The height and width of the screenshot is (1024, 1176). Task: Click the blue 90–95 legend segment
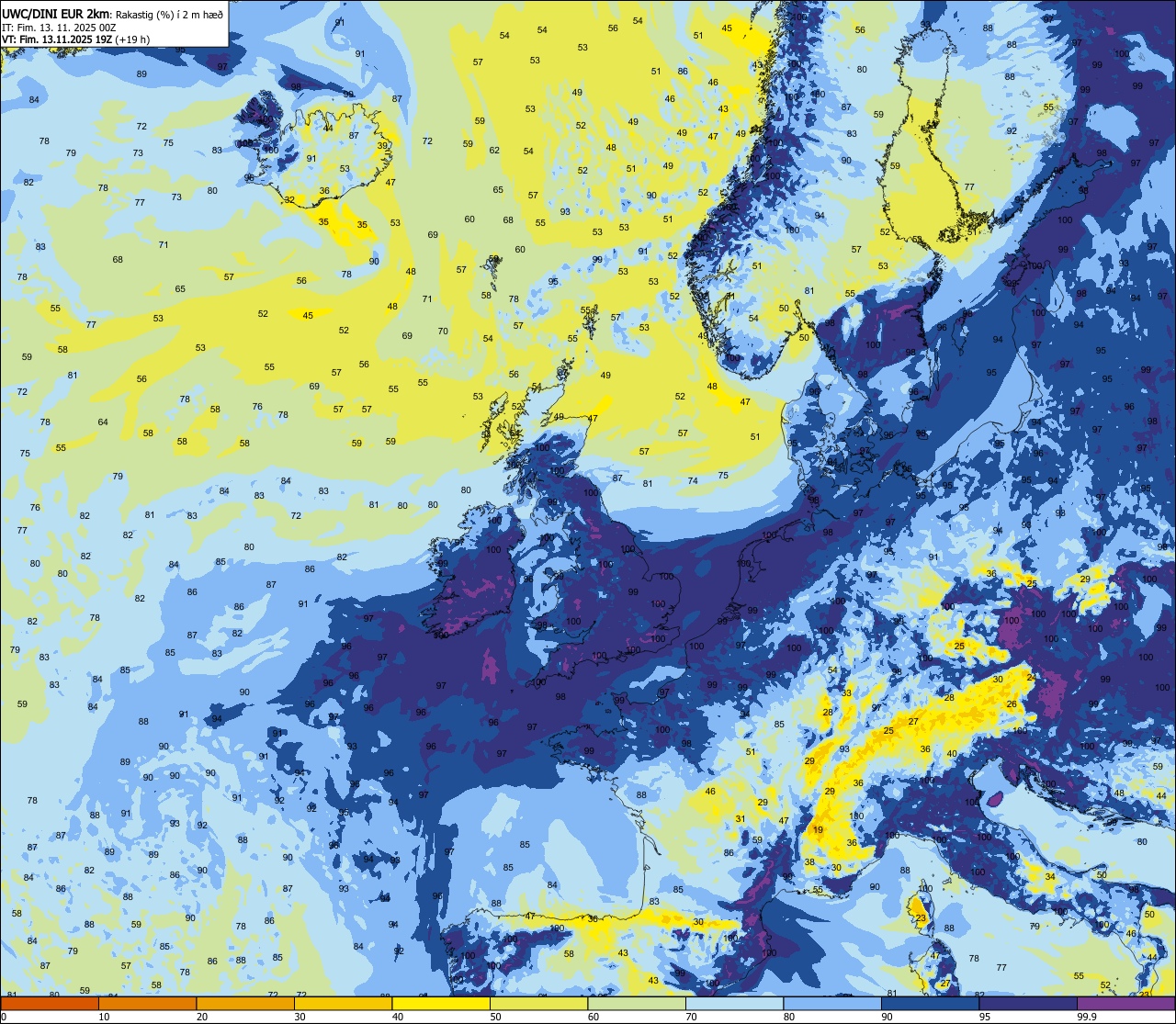coord(930,1003)
